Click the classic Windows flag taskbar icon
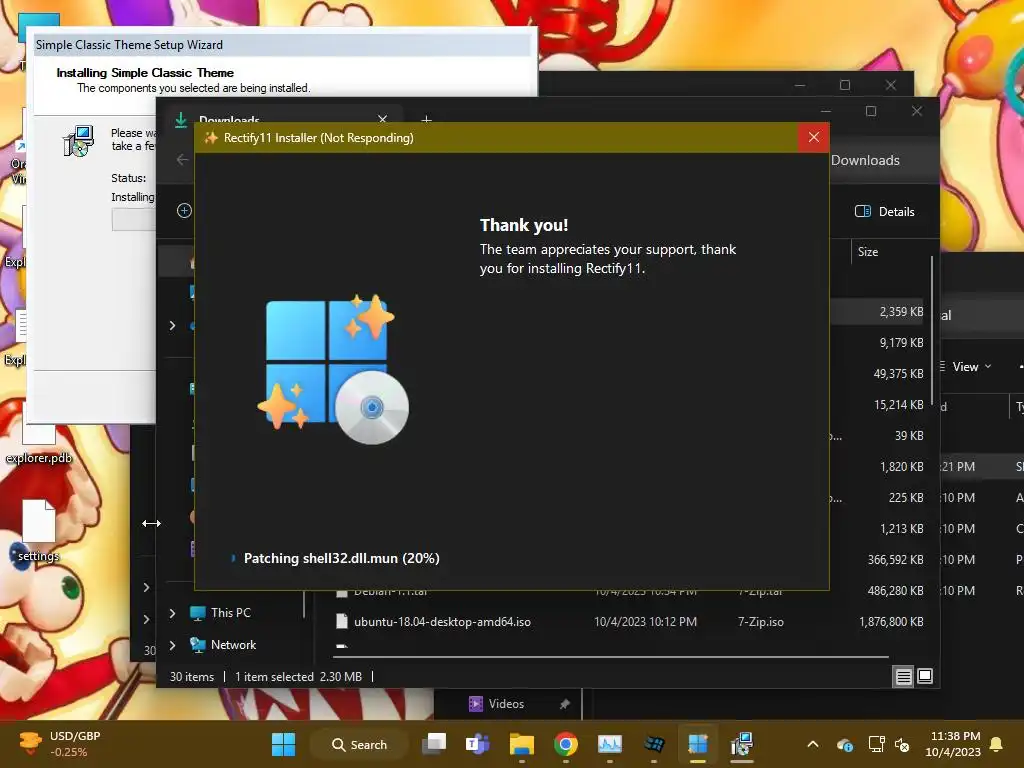 (654, 744)
